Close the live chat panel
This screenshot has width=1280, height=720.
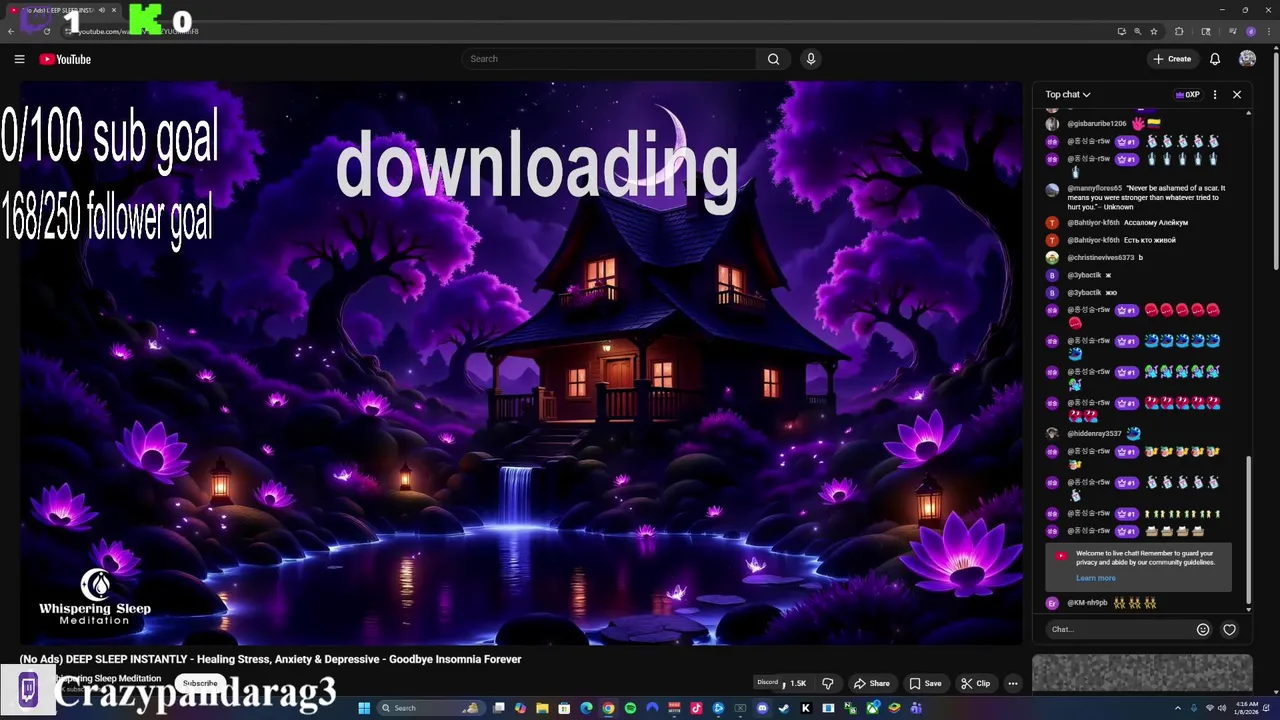(1237, 94)
